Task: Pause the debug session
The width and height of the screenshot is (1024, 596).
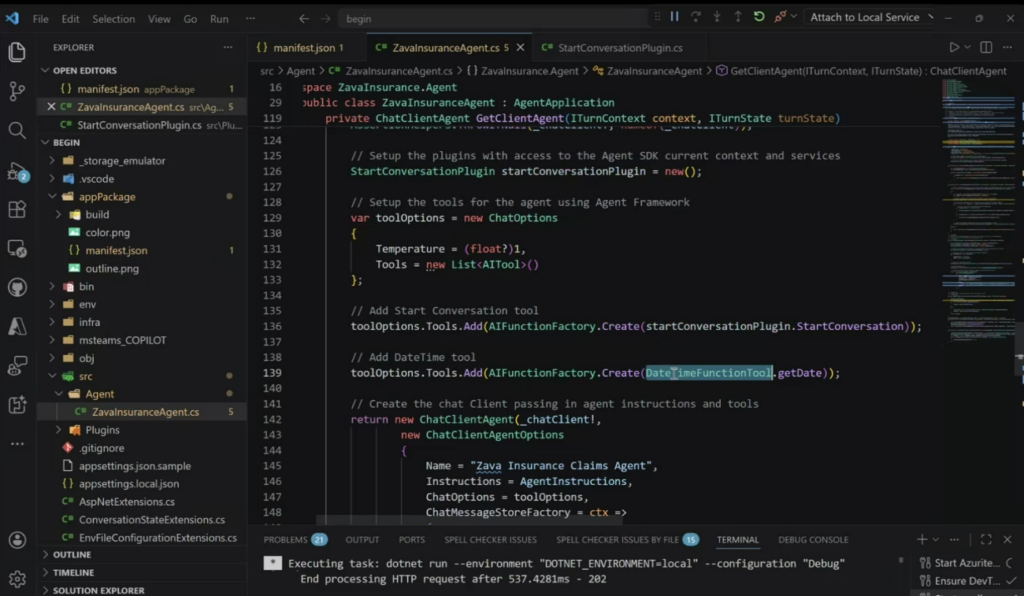Action: (x=674, y=17)
